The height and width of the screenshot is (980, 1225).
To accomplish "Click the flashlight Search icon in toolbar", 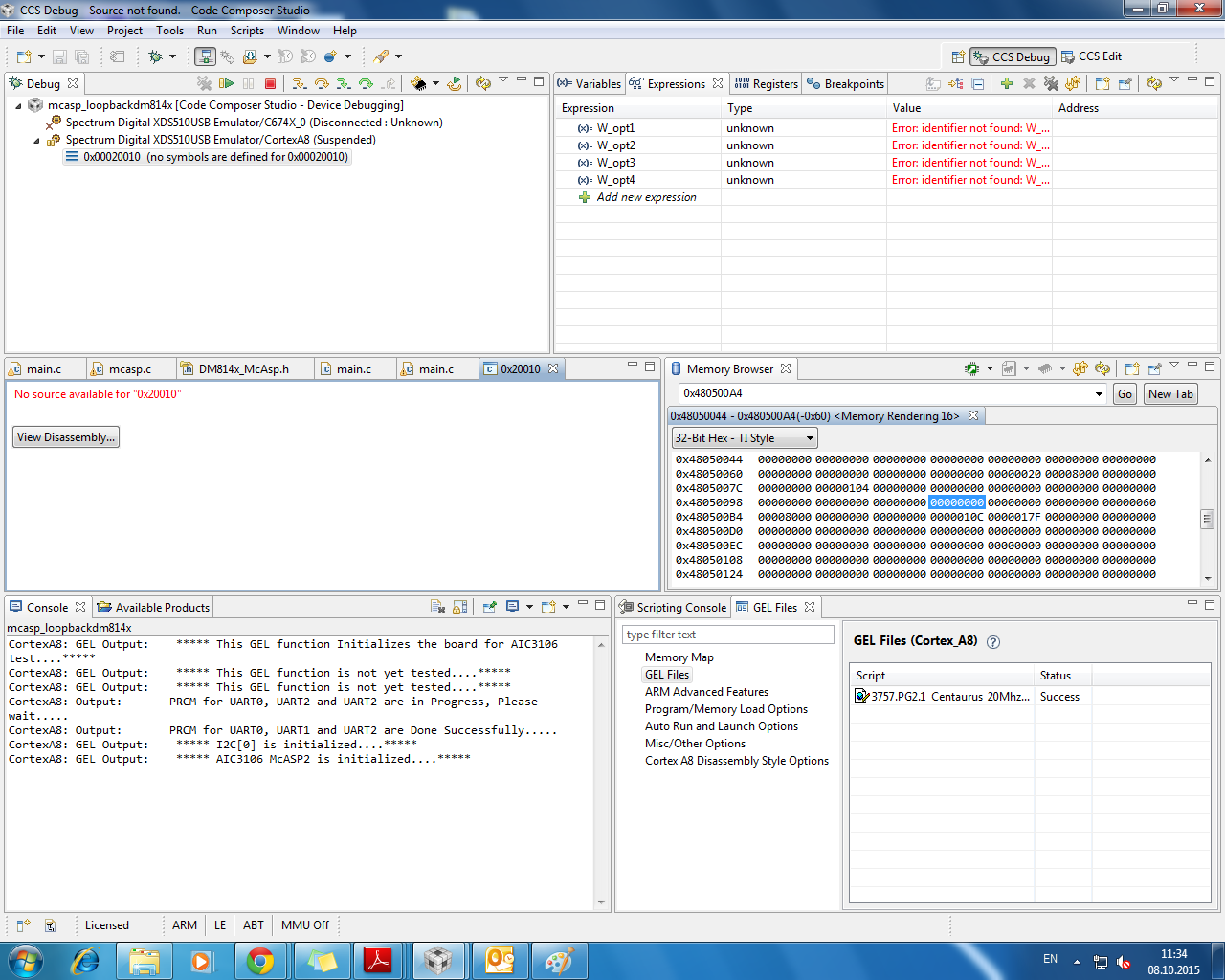I will 381,56.
